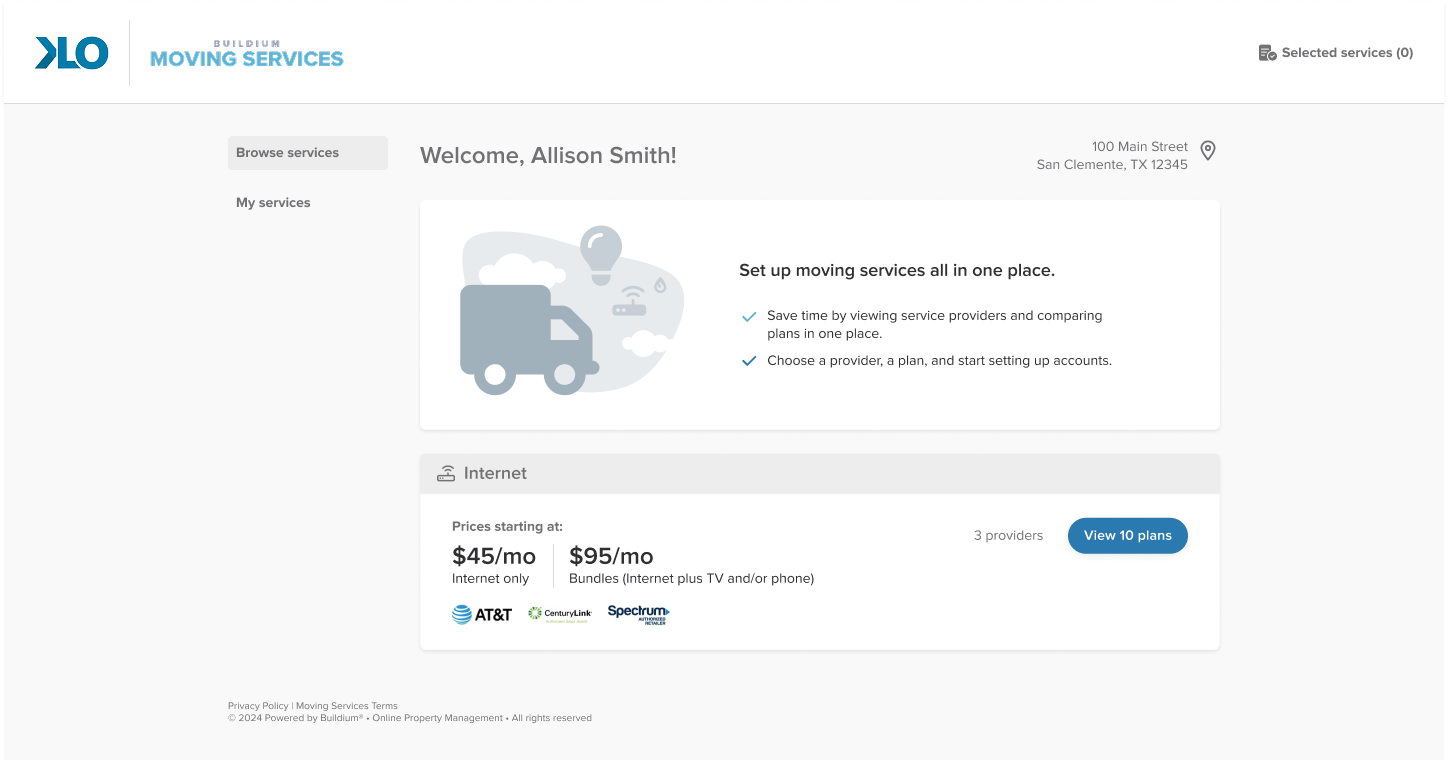The height and width of the screenshot is (761, 1448).
Task: Click the checkmark beside 'Choose a provider'
Action: coord(748,361)
